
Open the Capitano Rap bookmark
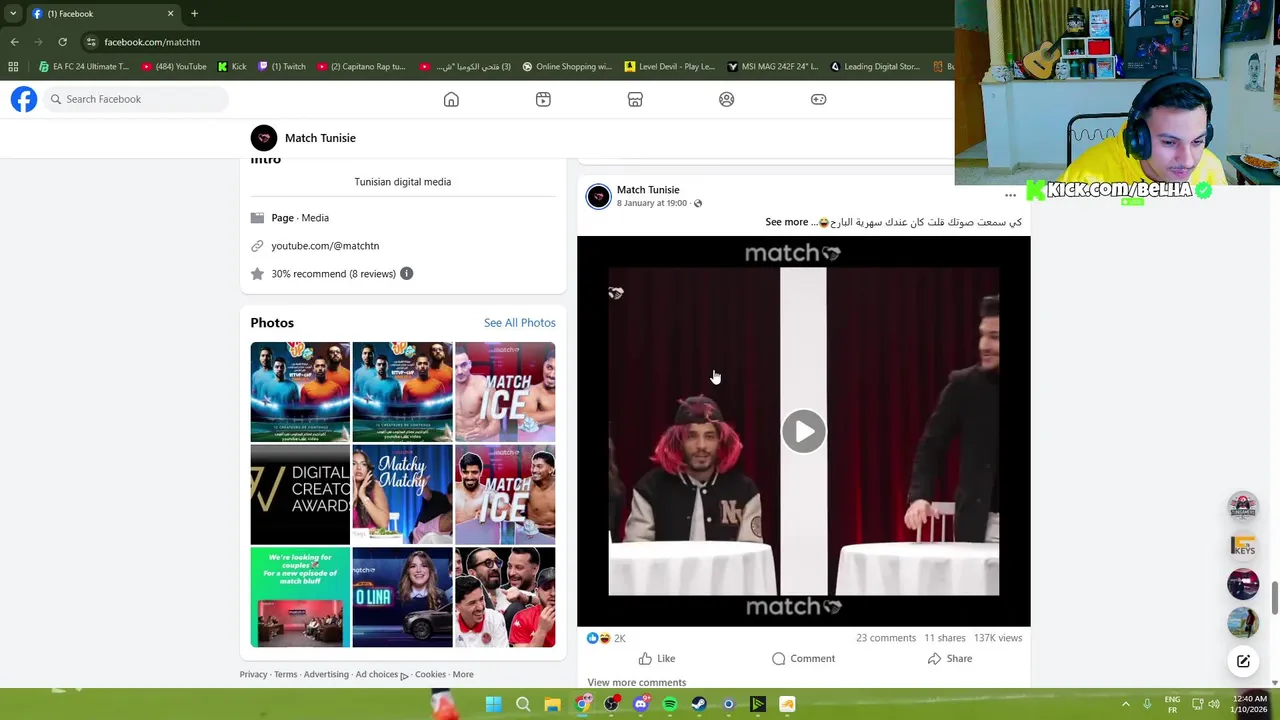coord(361,67)
